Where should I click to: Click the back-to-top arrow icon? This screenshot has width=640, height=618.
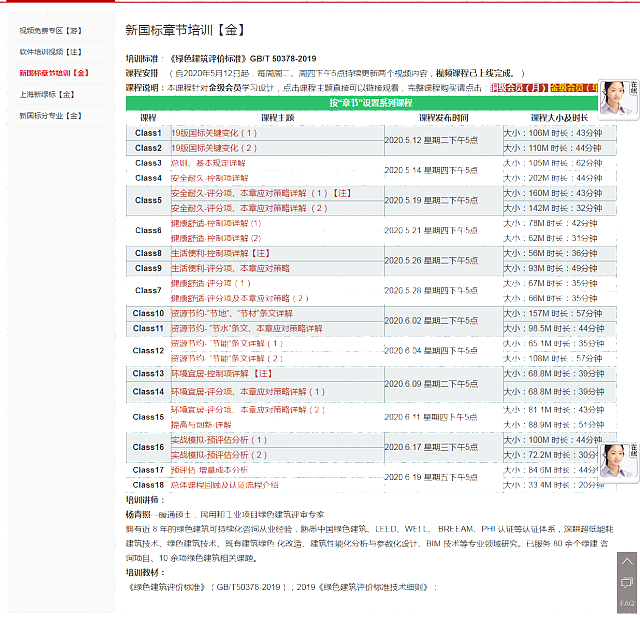[627, 563]
